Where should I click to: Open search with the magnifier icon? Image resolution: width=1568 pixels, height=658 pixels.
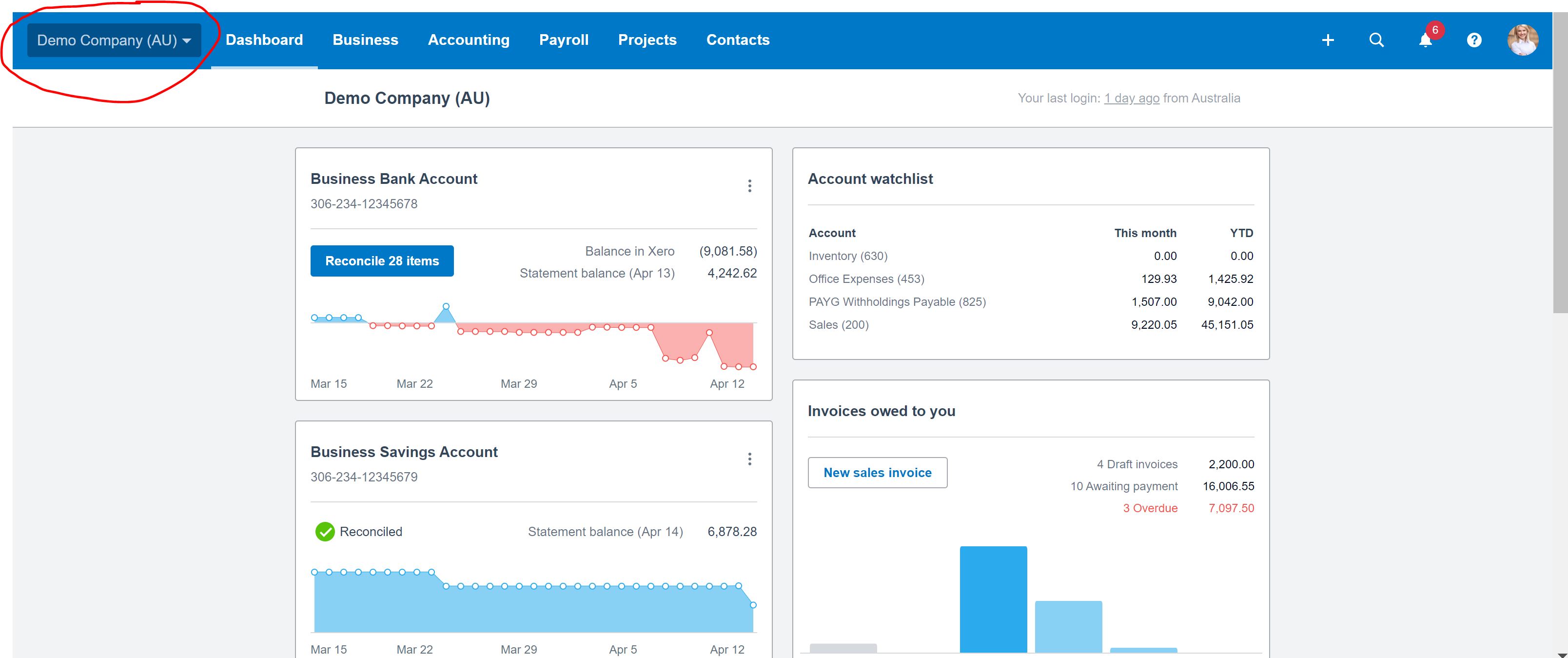1376,40
